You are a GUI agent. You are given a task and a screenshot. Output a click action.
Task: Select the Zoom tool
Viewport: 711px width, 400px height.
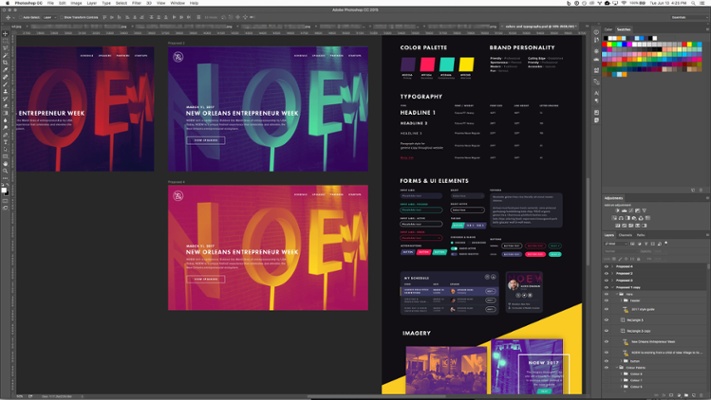click(x=5, y=171)
